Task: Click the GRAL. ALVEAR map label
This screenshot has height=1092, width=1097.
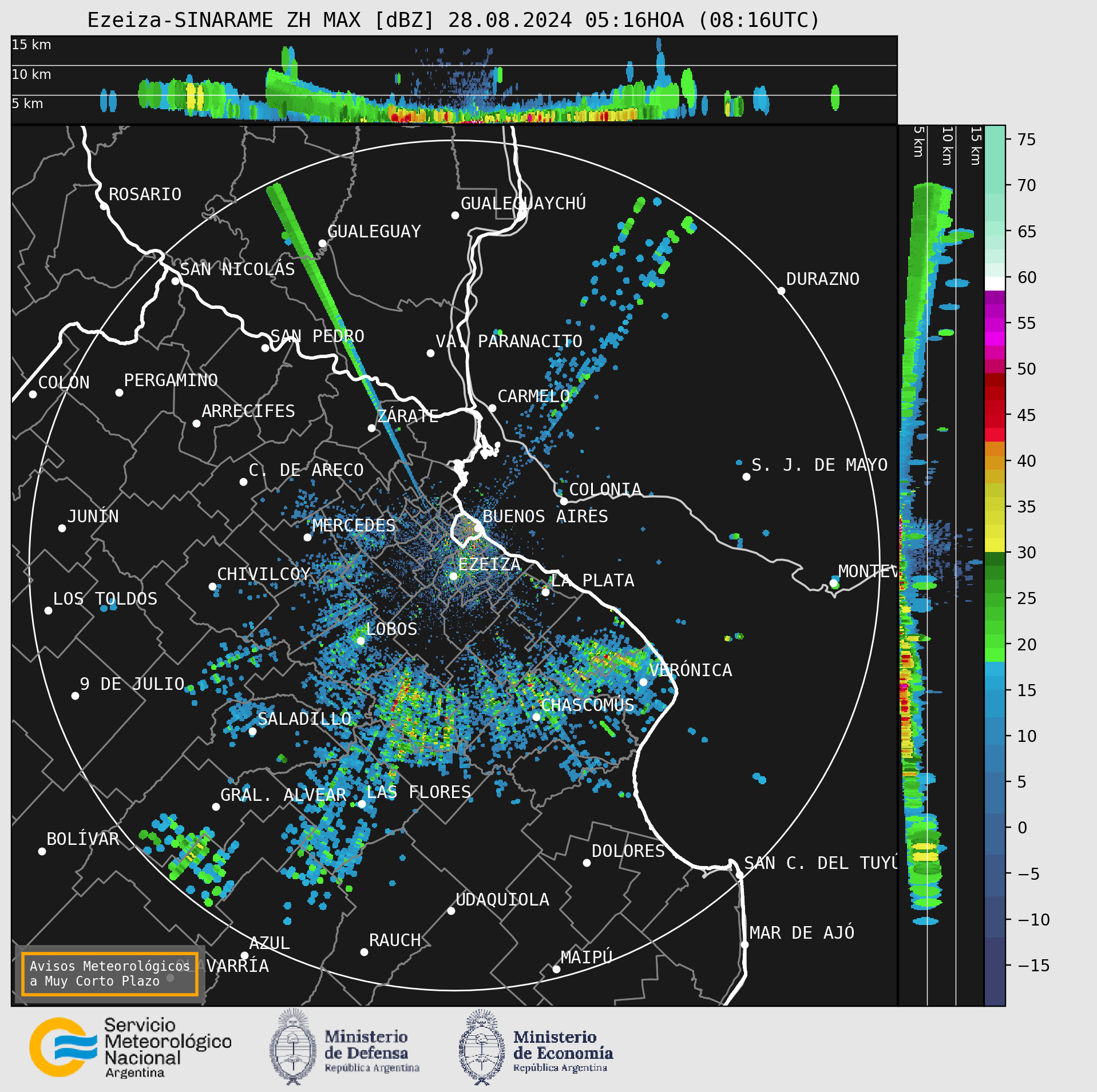Action: (x=283, y=795)
